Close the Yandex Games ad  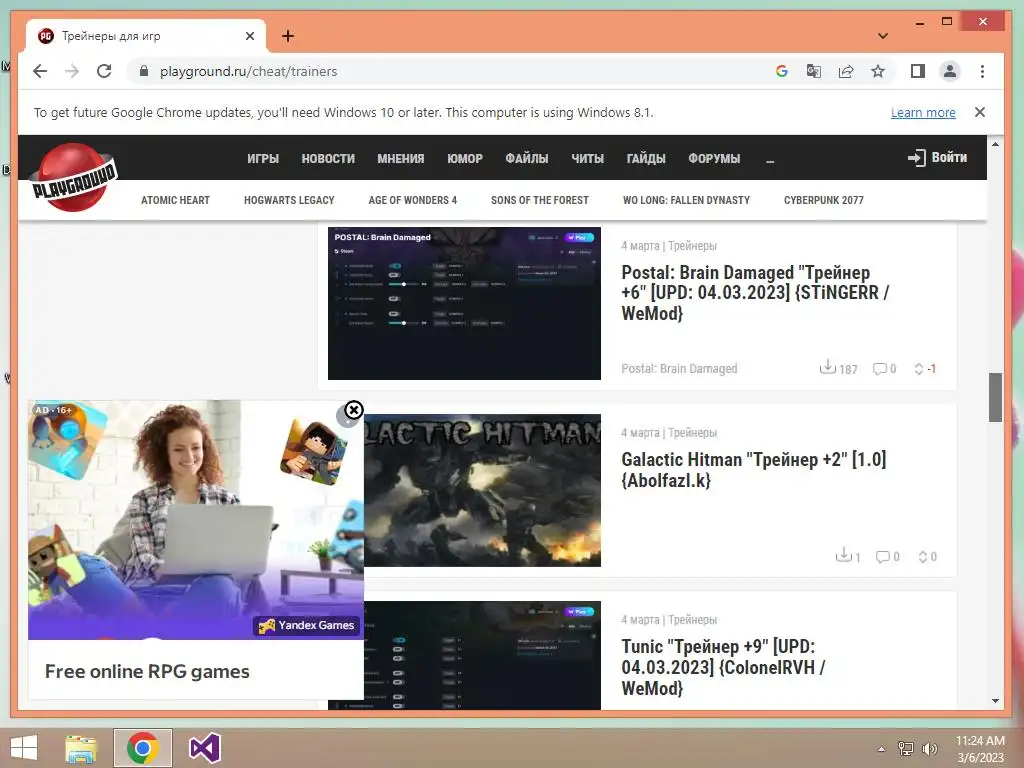(x=353, y=410)
